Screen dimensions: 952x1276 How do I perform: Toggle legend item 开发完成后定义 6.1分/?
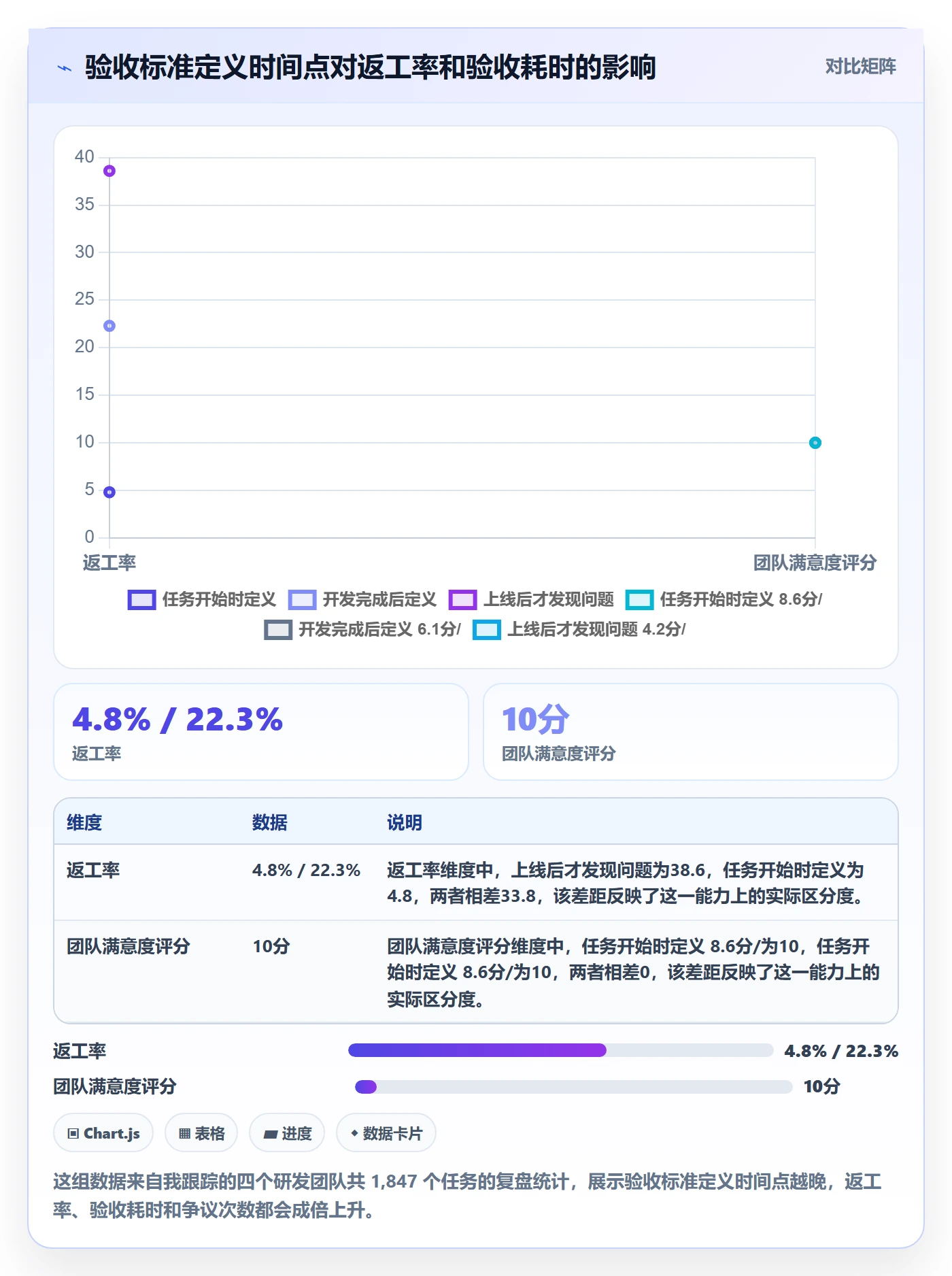coord(362,630)
